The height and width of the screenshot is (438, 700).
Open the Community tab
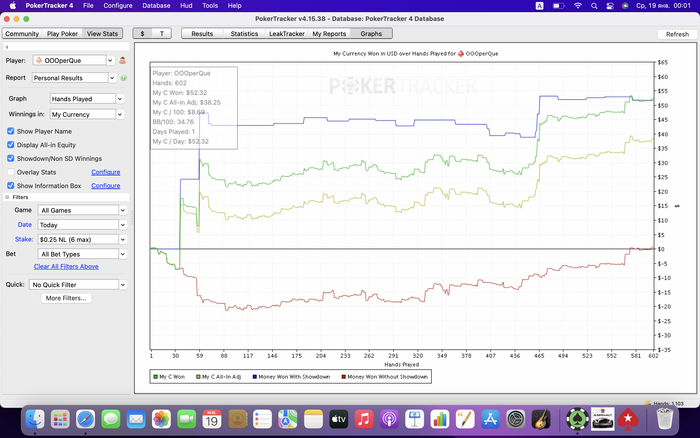click(x=22, y=33)
